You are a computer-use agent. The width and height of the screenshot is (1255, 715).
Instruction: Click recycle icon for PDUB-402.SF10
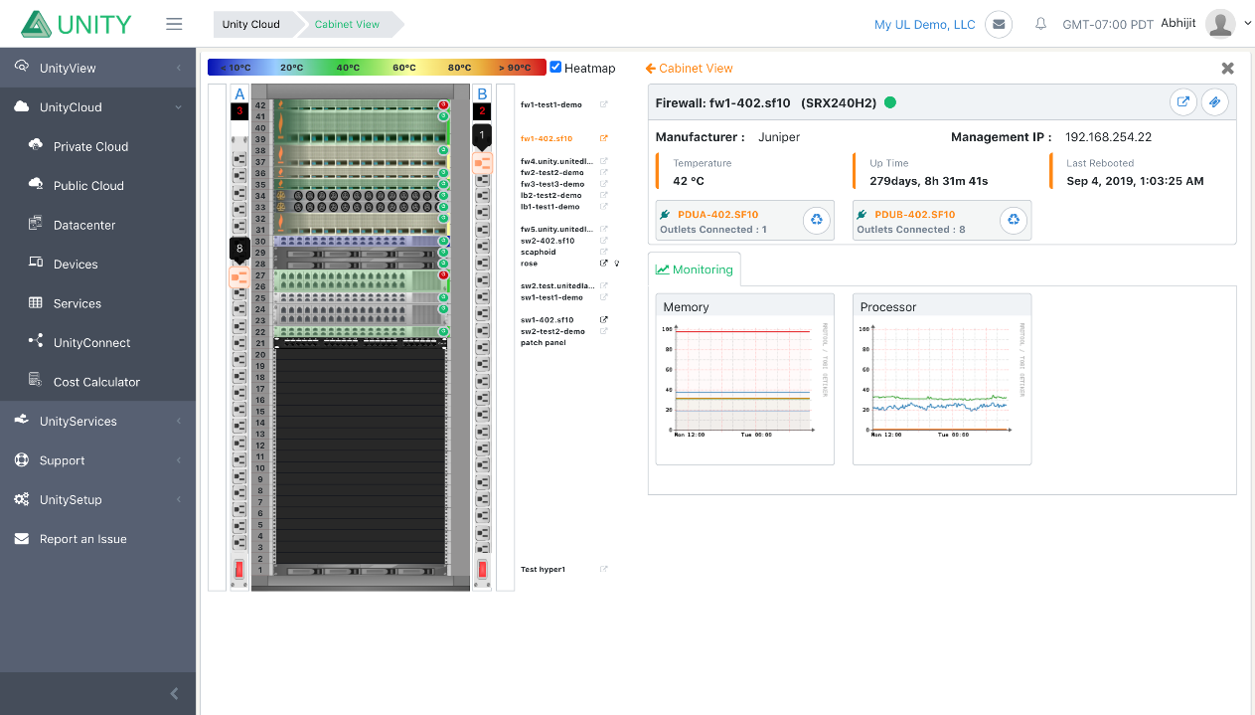1014,220
